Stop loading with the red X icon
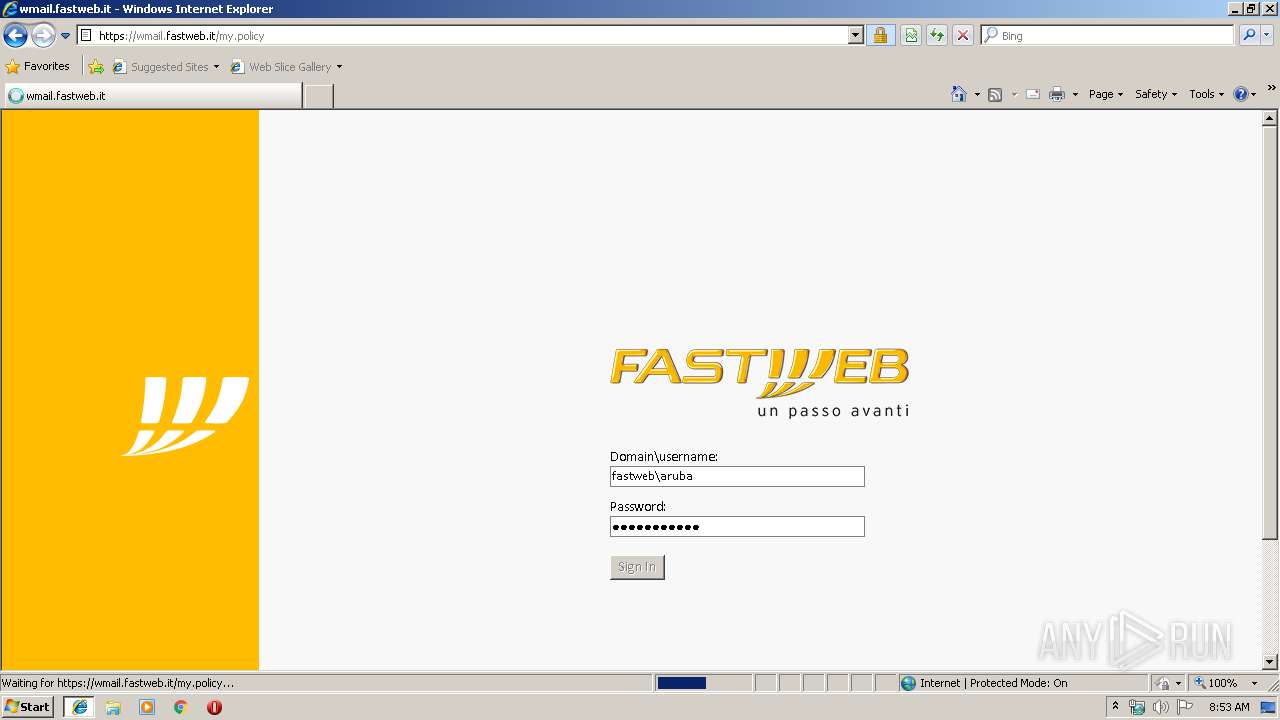Image resolution: width=1280 pixels, height=720 pixels. click(963, 36)
